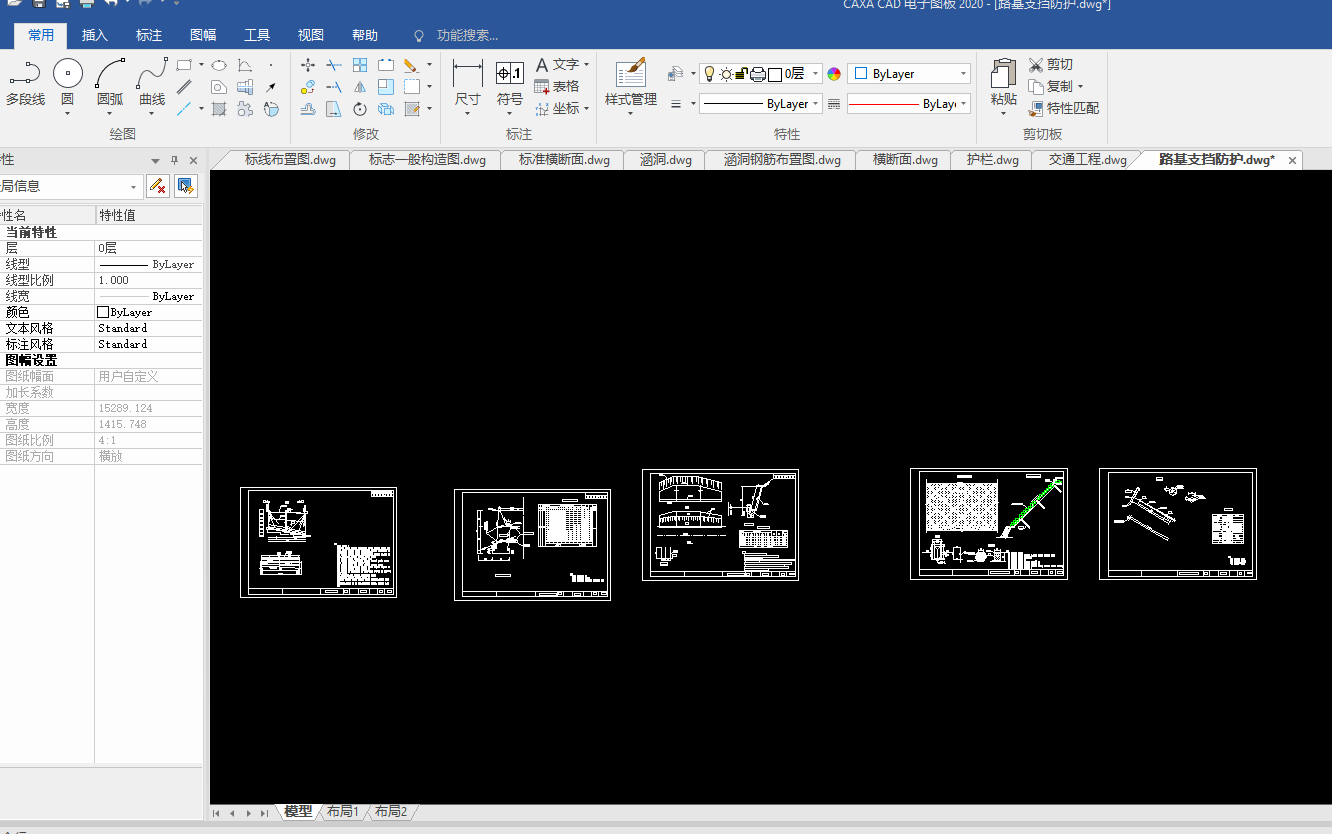The height and width of the screenshot is (834, 1332).
Task: Click the mirror command icon
Action: pos(360,87)
